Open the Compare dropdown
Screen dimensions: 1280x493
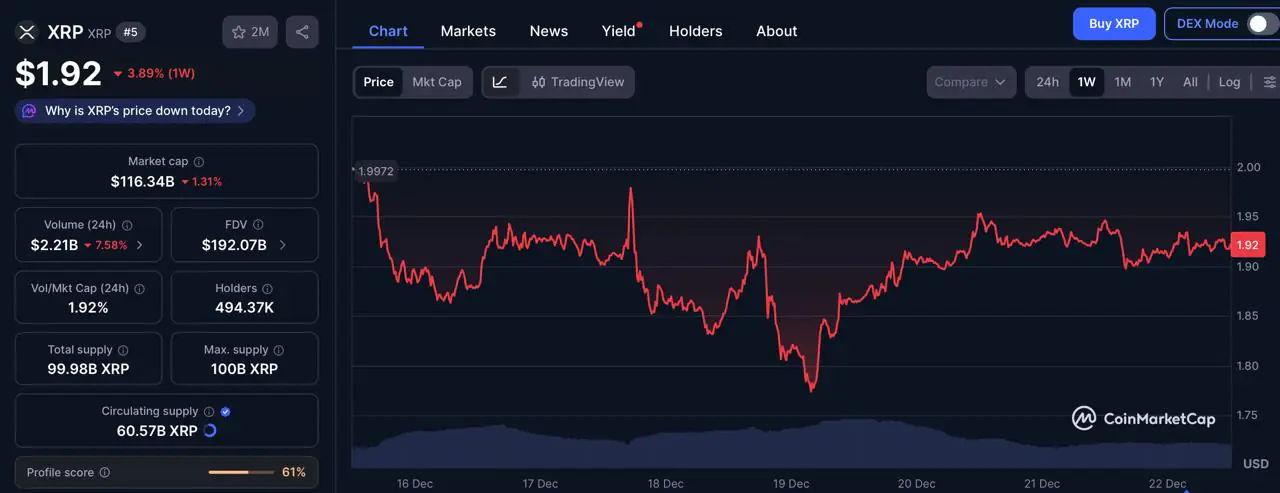(x=970, y=82)
